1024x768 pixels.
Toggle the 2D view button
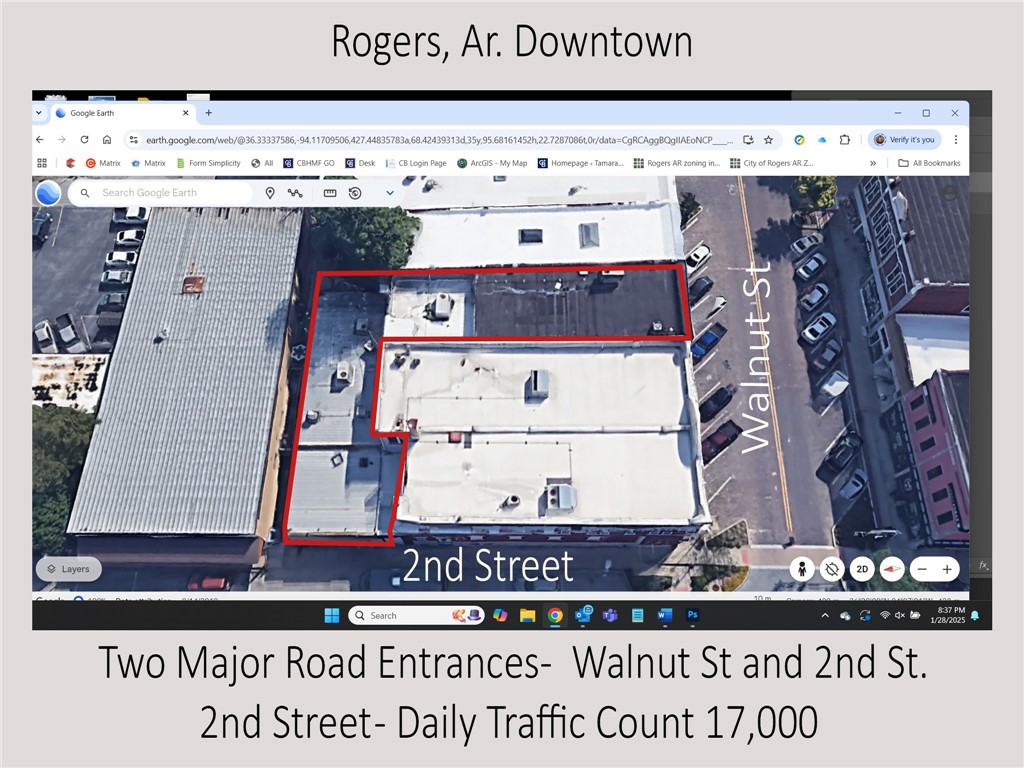pos(862,569)
